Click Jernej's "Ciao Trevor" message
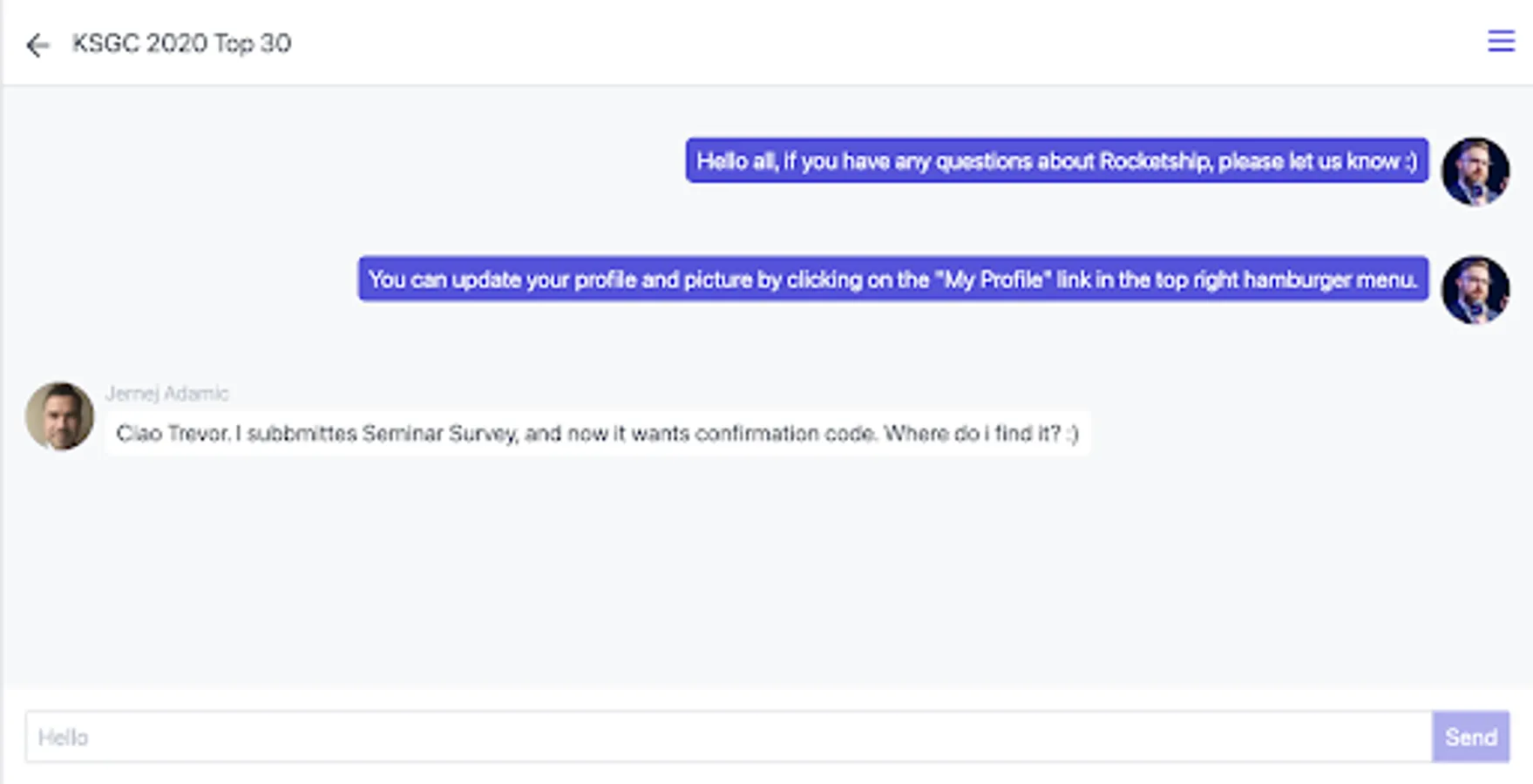The height and width of the screenshot is (784, 1533). [597, 433]
